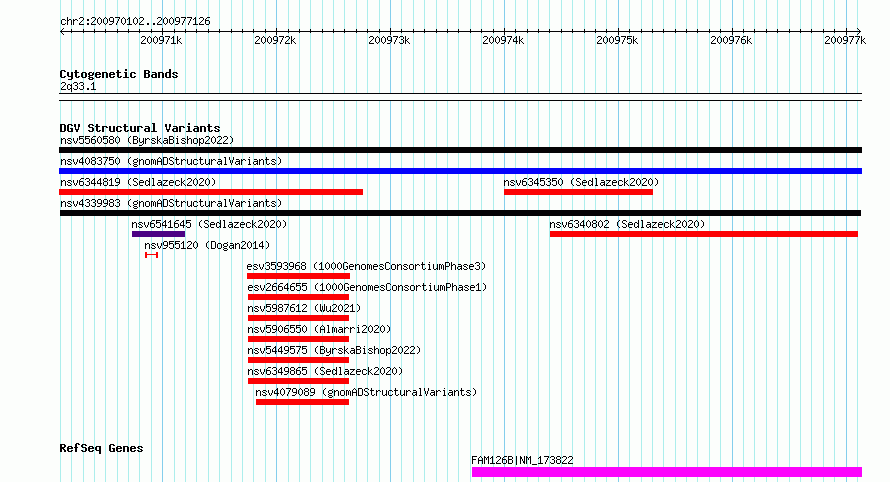The height and width of the screenshot is (482, 890).
Task: Click the 200975k ruler label
Action: (x=618, y=40)
